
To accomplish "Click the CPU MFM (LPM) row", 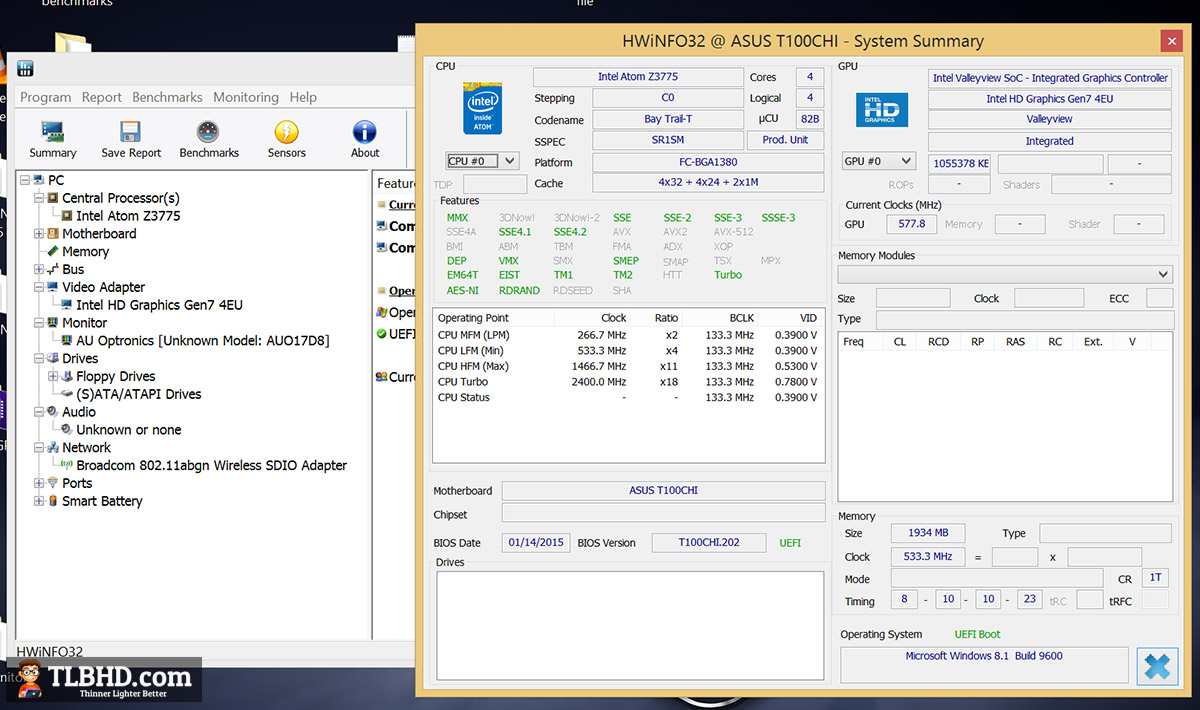I will pos(628,335).
